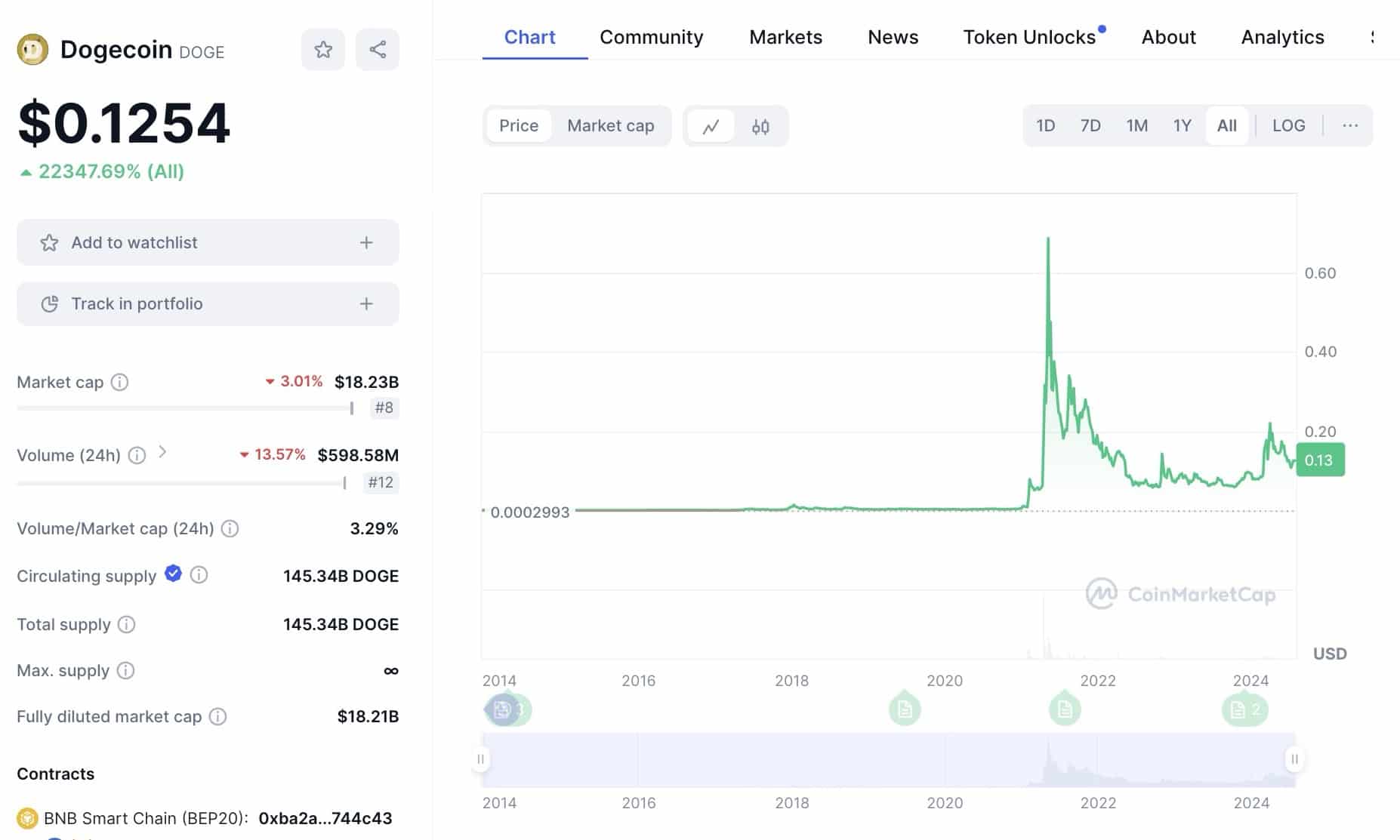Click the Volume rank progress bar
The width and height of the screenshot is (1400, 840).
click(x=181, y=483)
